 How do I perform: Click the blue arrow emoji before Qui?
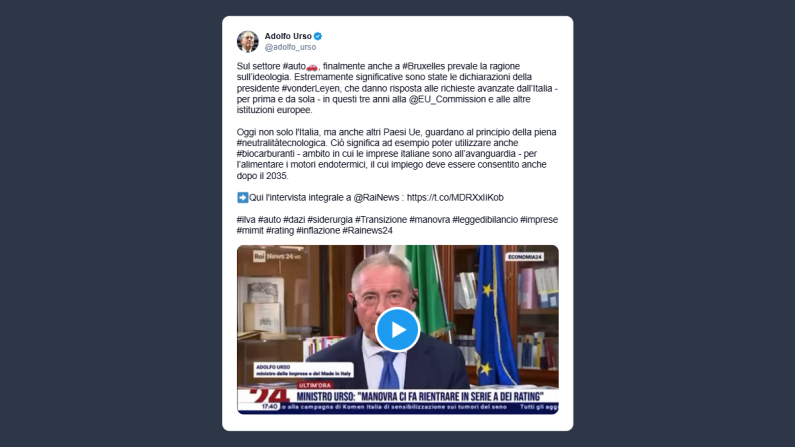pyautogui.click(x=242, y=198)
